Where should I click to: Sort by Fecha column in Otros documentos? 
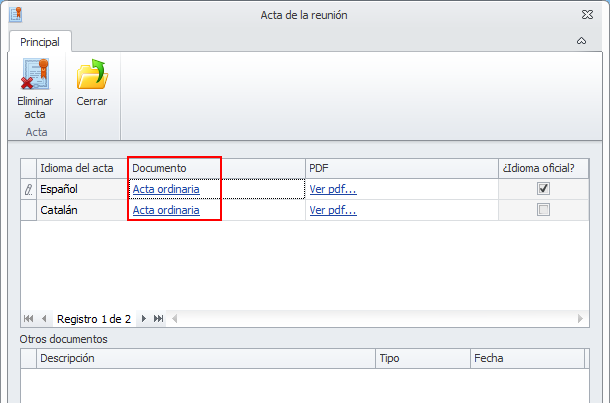(x=527, y=358)
